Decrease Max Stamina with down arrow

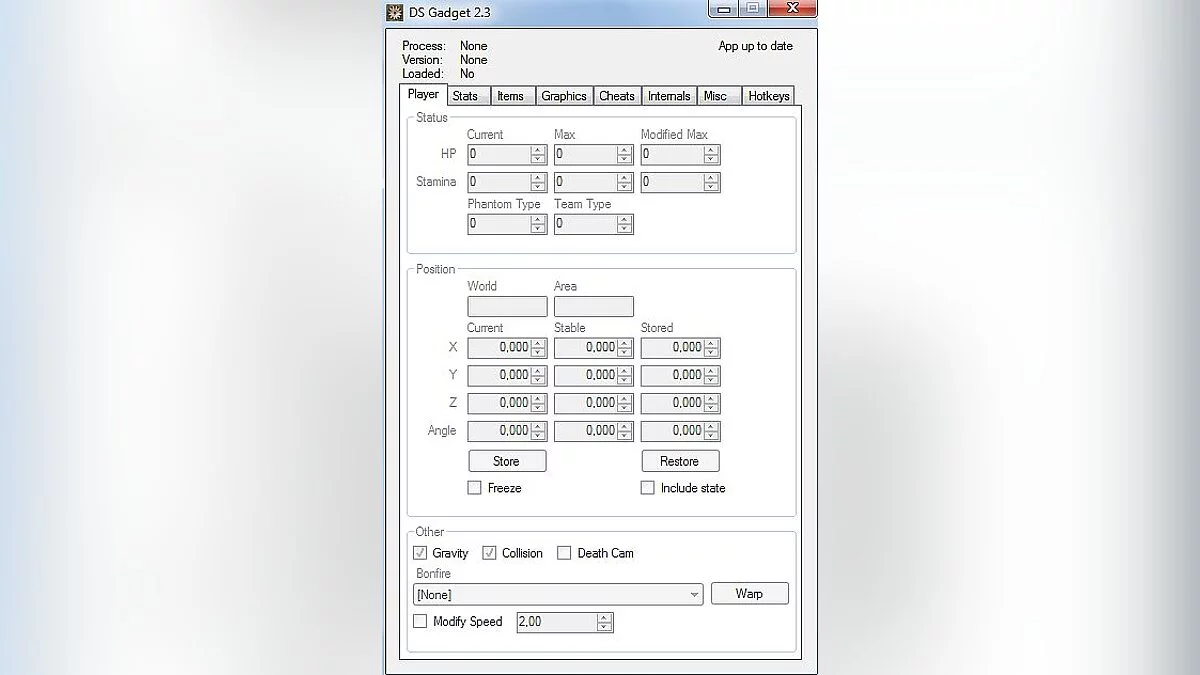point(625,187)
